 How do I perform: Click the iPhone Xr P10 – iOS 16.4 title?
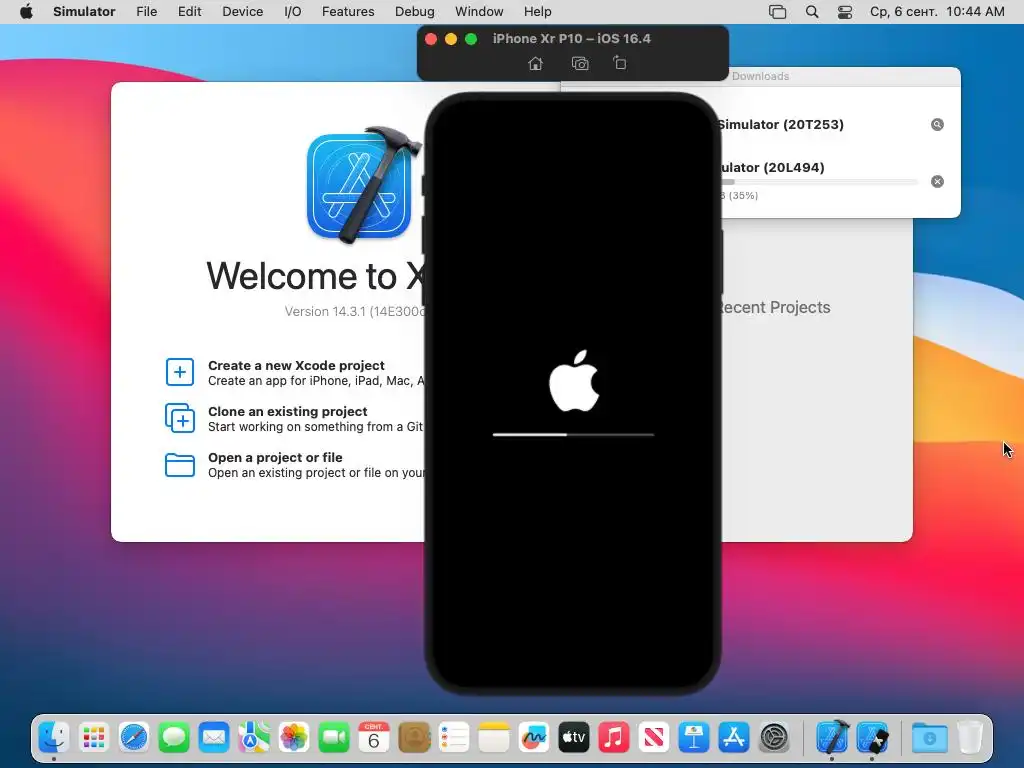(571, 39)
